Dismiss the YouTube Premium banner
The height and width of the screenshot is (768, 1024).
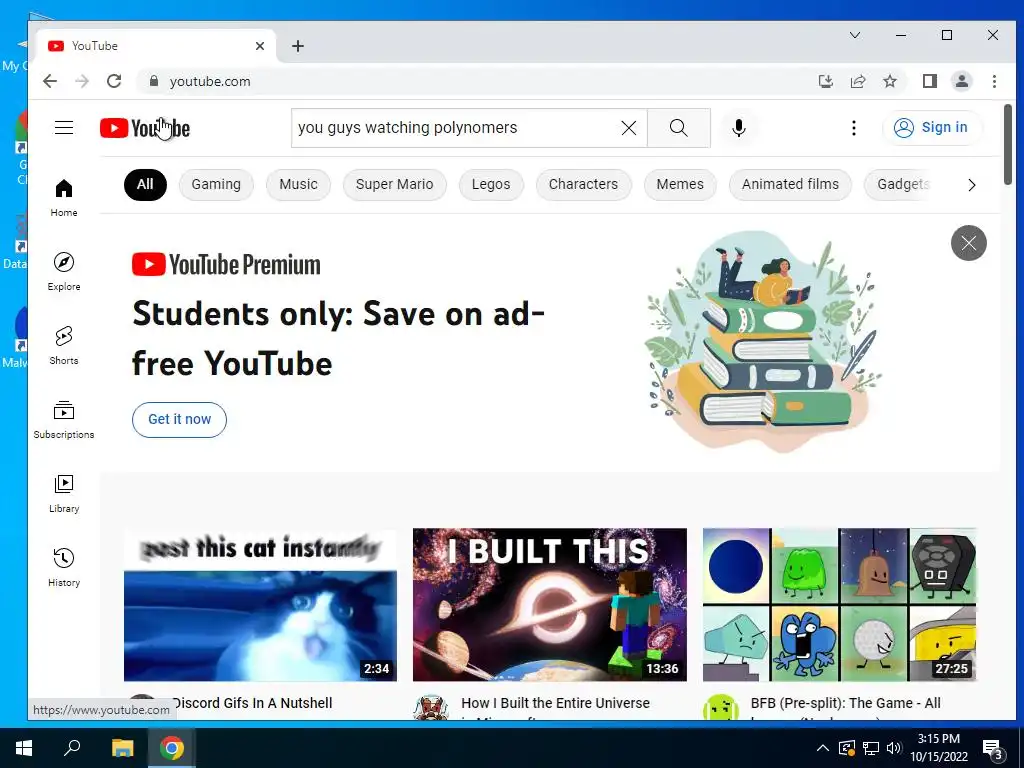(968, 243)
